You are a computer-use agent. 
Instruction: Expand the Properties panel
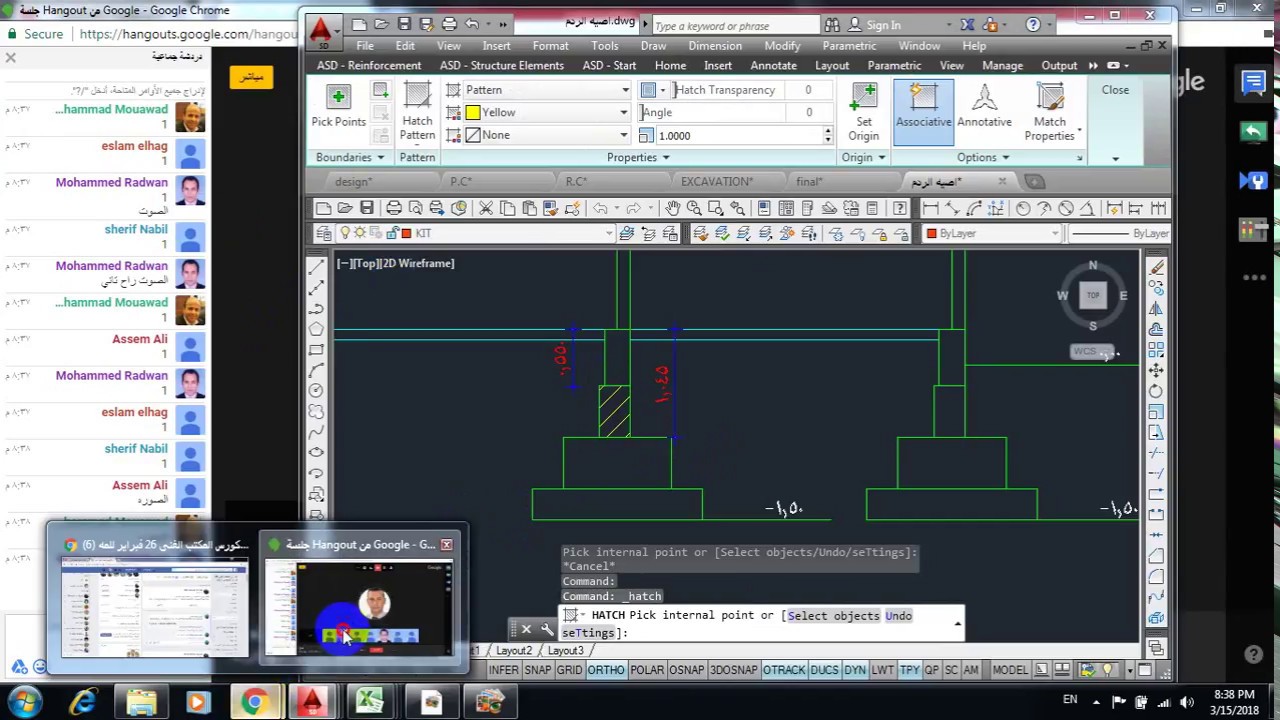click(638, 157)
